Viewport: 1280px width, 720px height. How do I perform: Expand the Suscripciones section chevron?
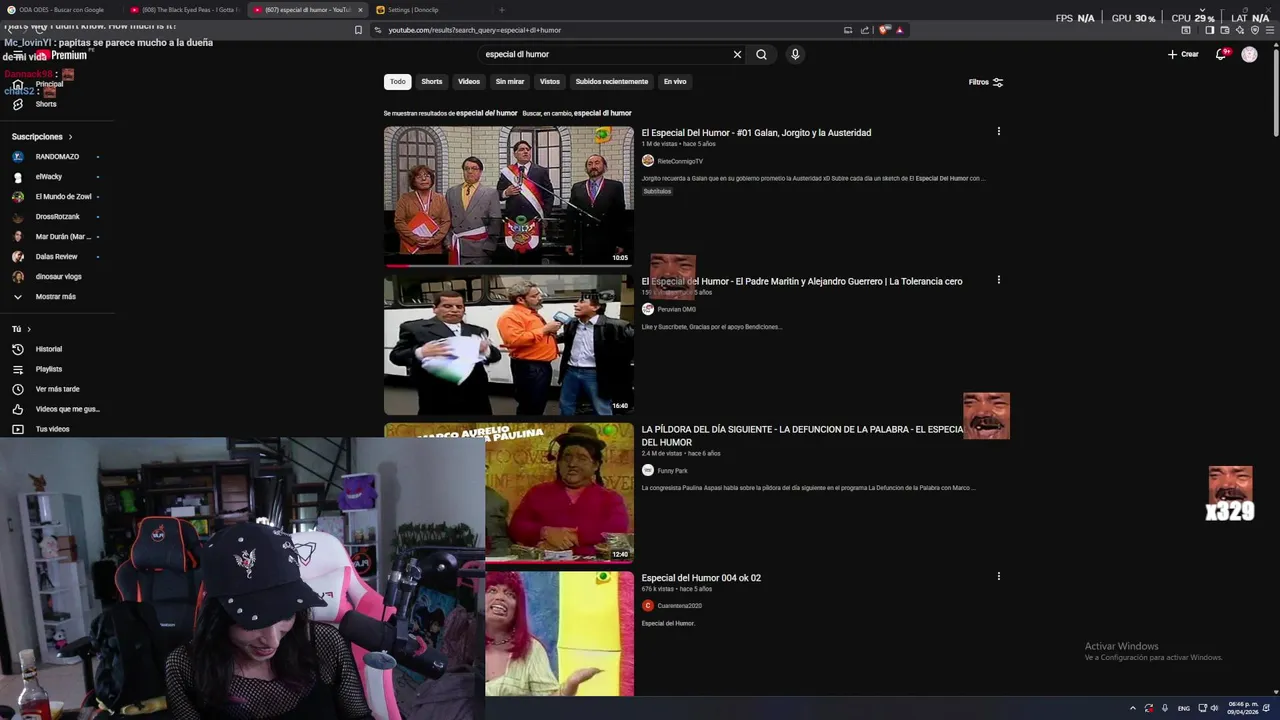(x=70, y=137)
